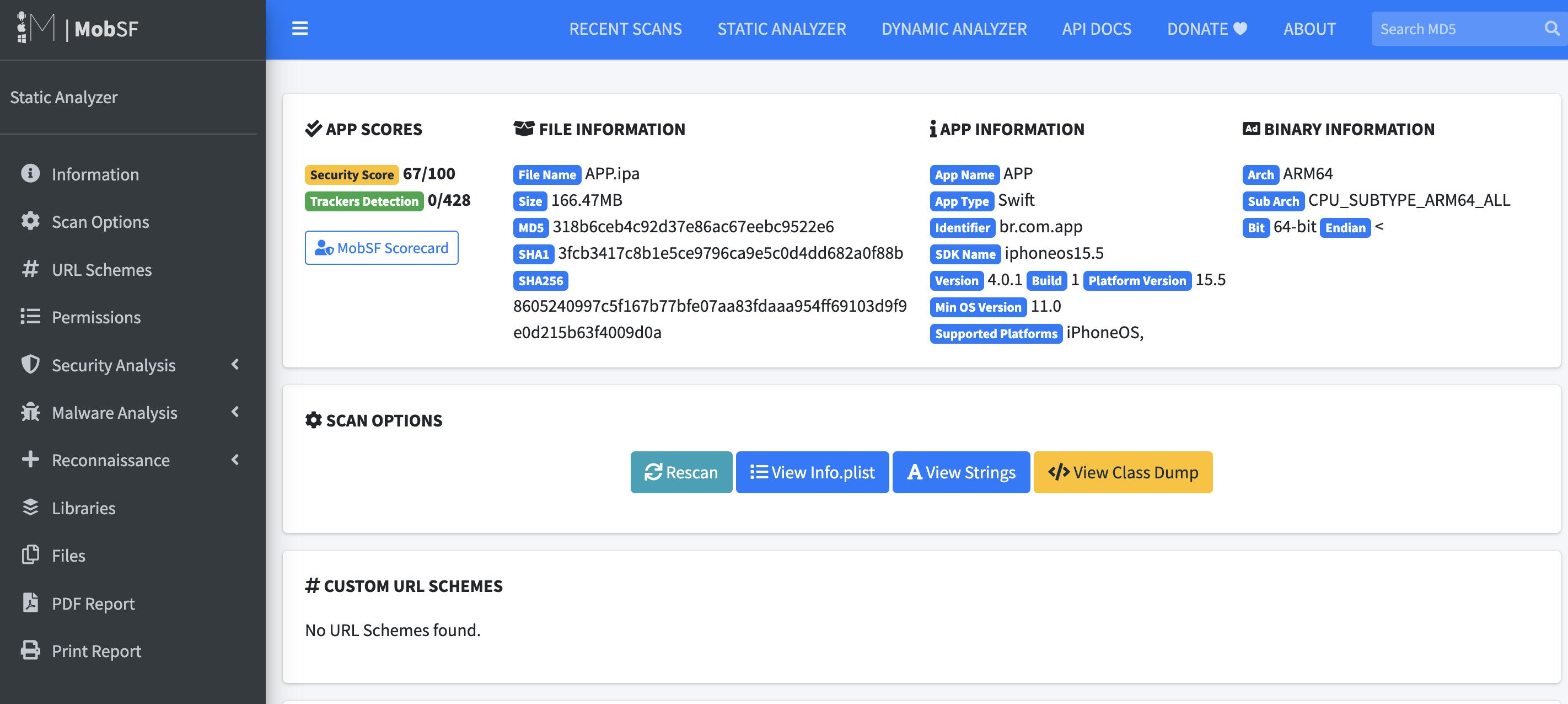The height and width of the screenshot is (704, 1568).
Task: Click View Info.plist button
Action: 812,472
